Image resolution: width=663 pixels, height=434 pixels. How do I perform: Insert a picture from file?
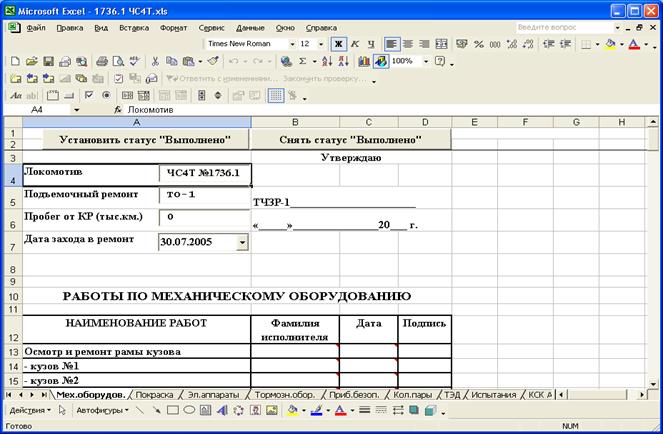pyautogui.click(x=272, y=410)
